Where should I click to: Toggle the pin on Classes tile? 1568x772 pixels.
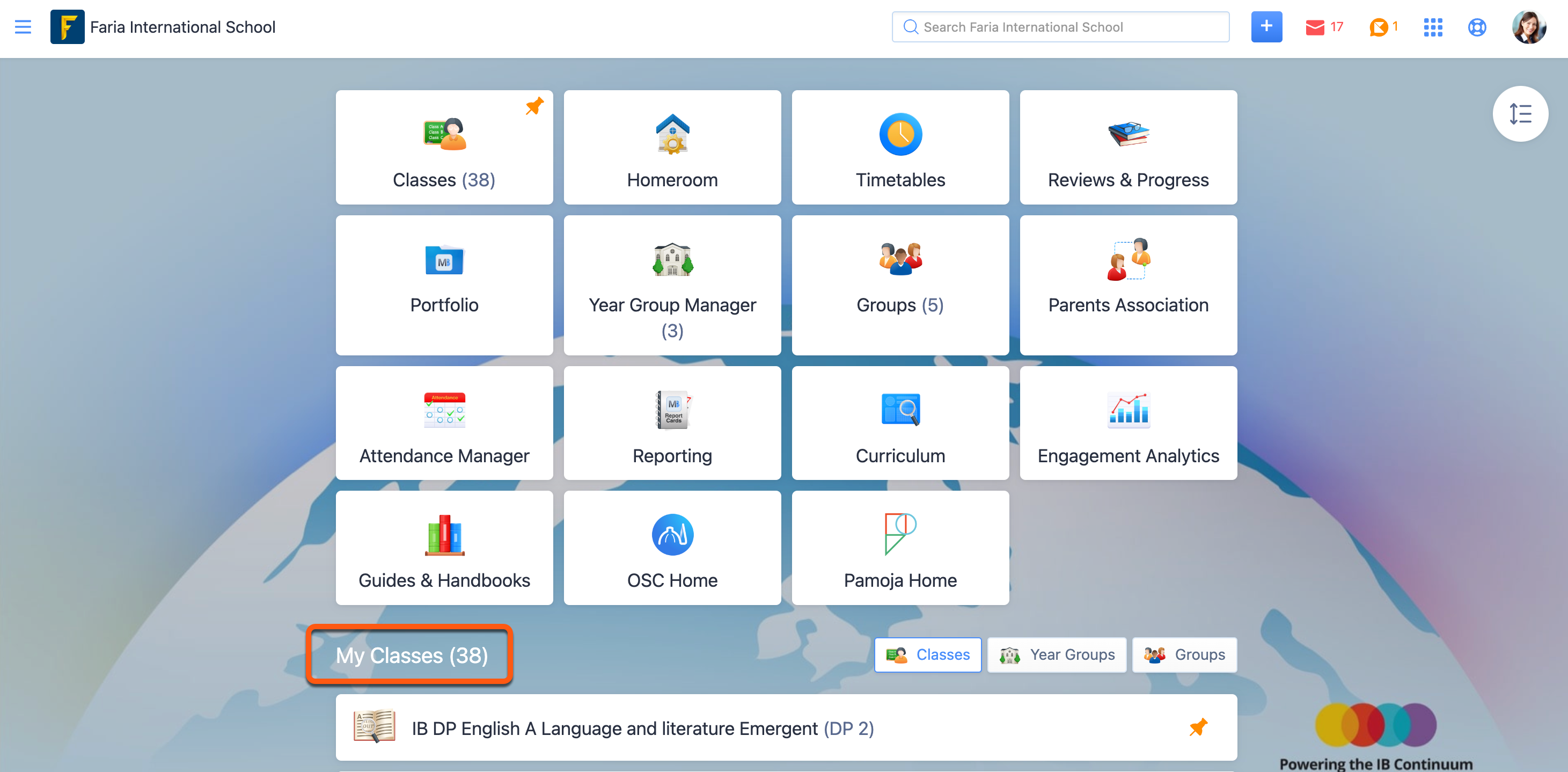tap(534, 106)
